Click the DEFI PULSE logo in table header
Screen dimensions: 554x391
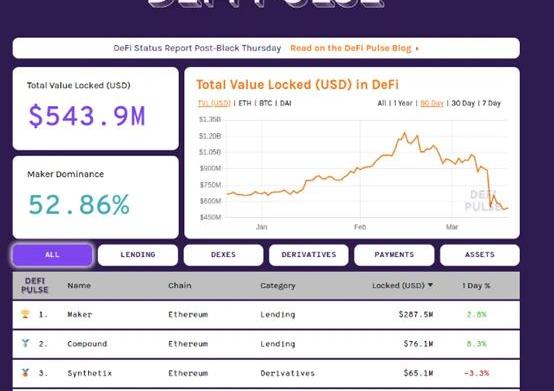click(35, 285)
